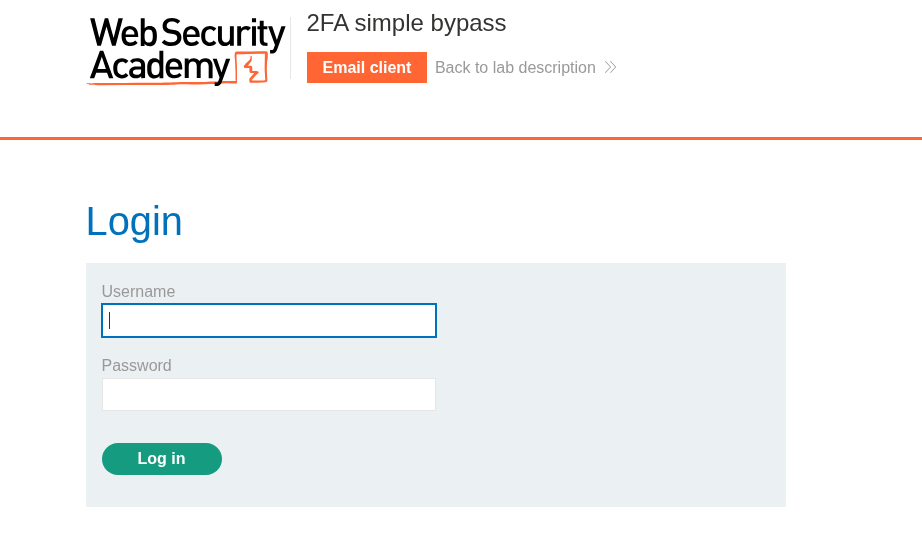Click the double chevron arrow icon
Viewport: 922px width, 554px height.
click(610, 67)
